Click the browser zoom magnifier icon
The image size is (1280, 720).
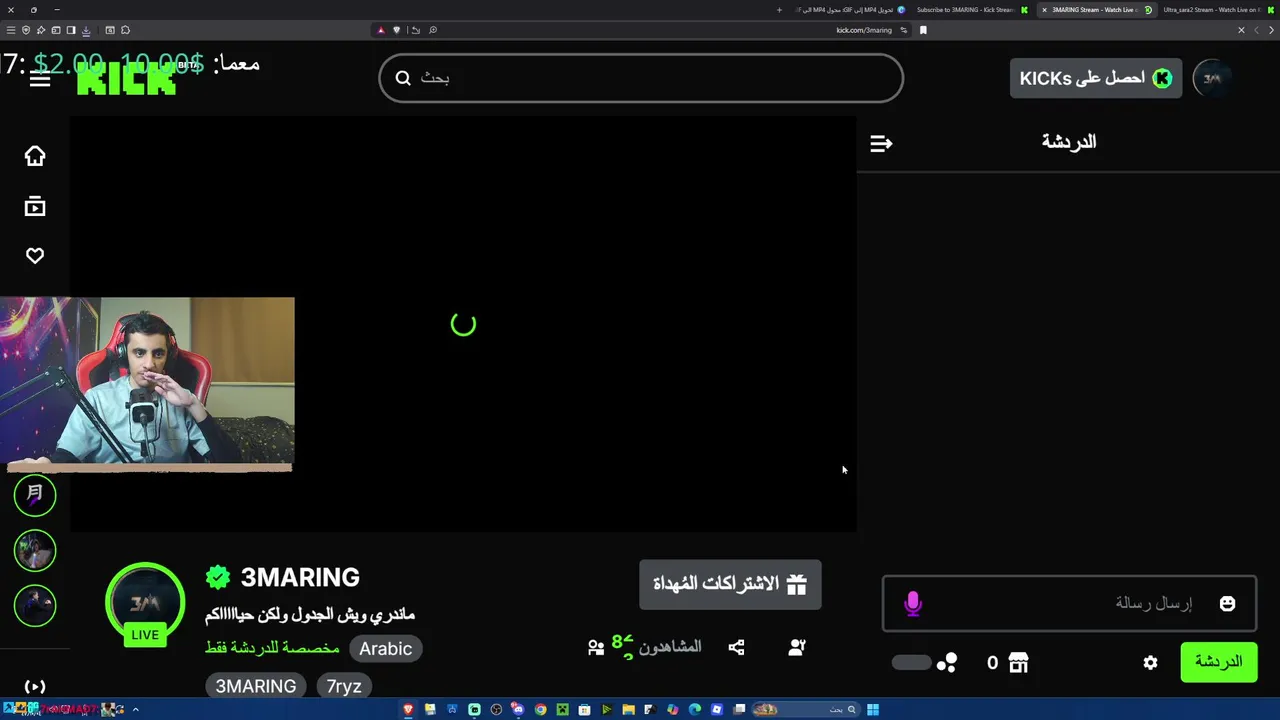[433, 30]
